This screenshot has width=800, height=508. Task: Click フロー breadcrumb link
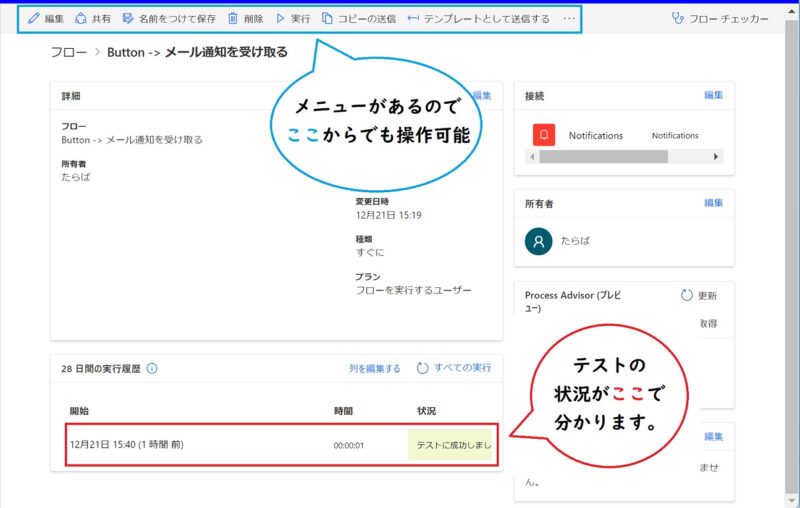[x=68, y=53]
